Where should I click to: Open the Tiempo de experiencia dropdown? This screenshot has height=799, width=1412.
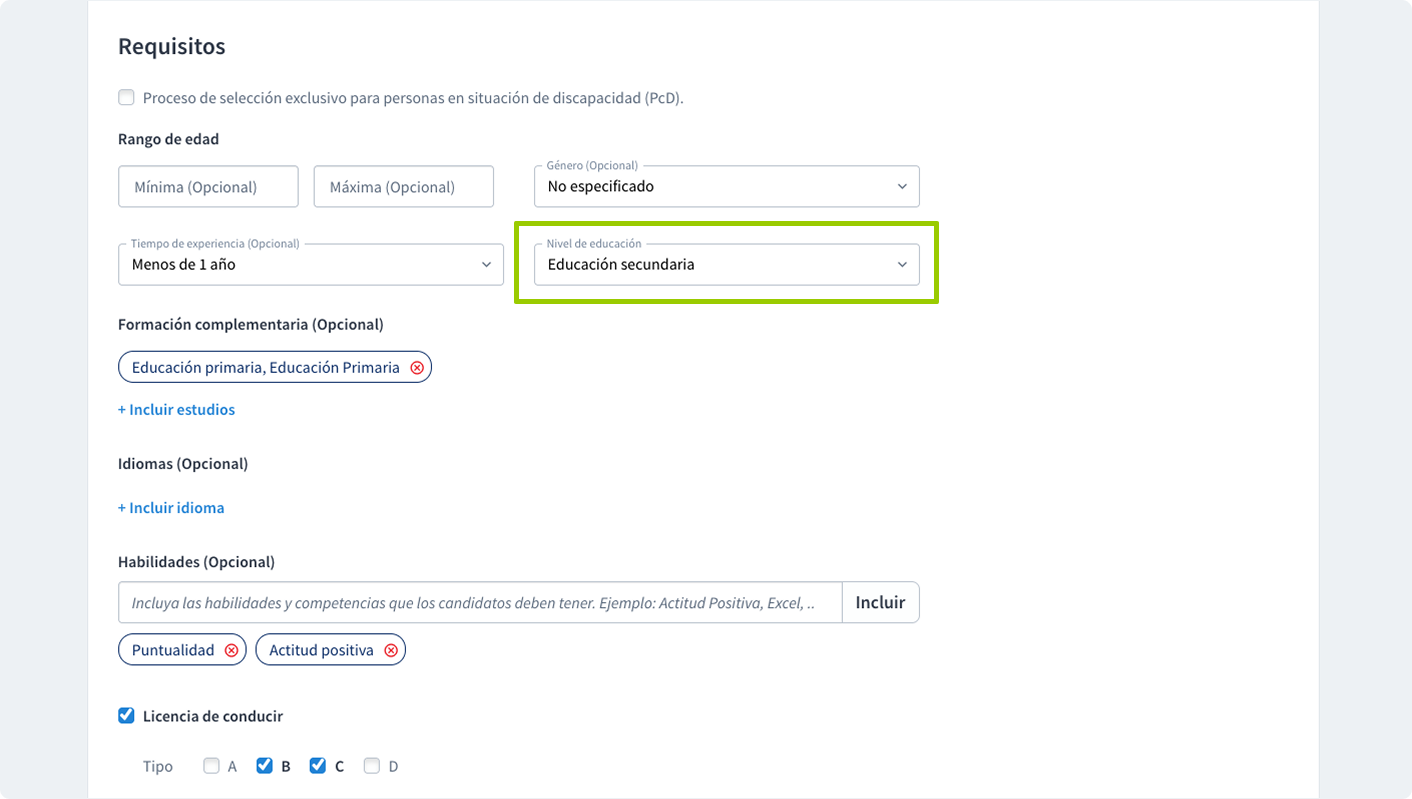coord(310,265)
